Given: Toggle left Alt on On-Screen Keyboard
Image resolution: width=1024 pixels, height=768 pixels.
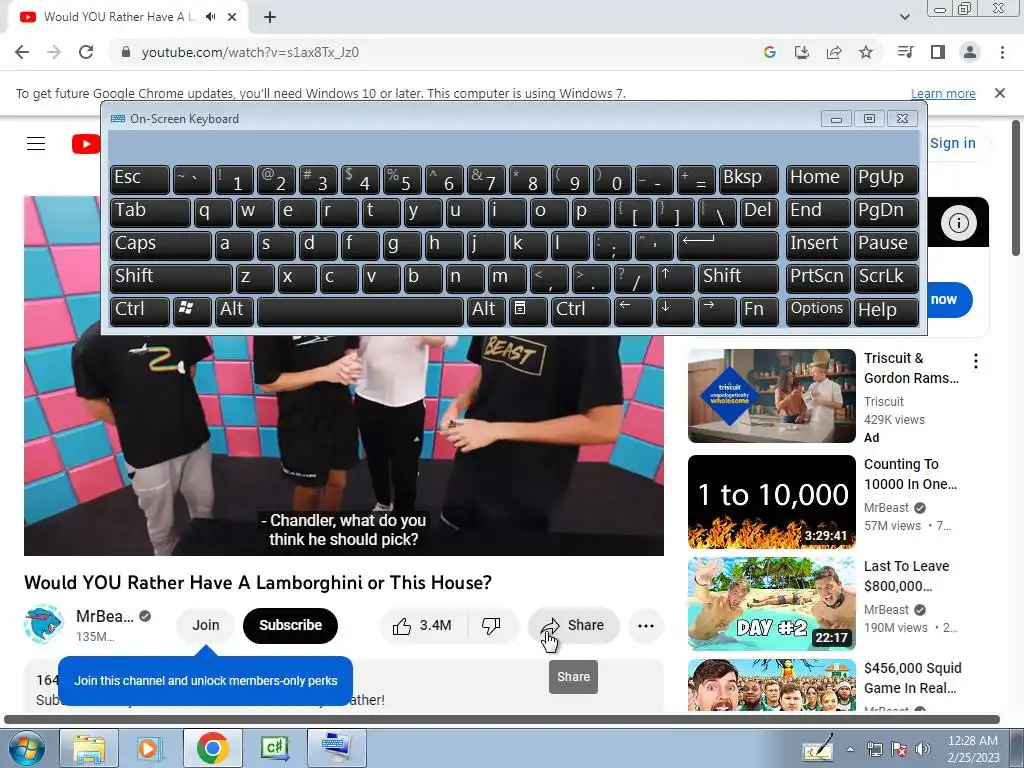Looking at the screenshot, I should click(234, 312).
